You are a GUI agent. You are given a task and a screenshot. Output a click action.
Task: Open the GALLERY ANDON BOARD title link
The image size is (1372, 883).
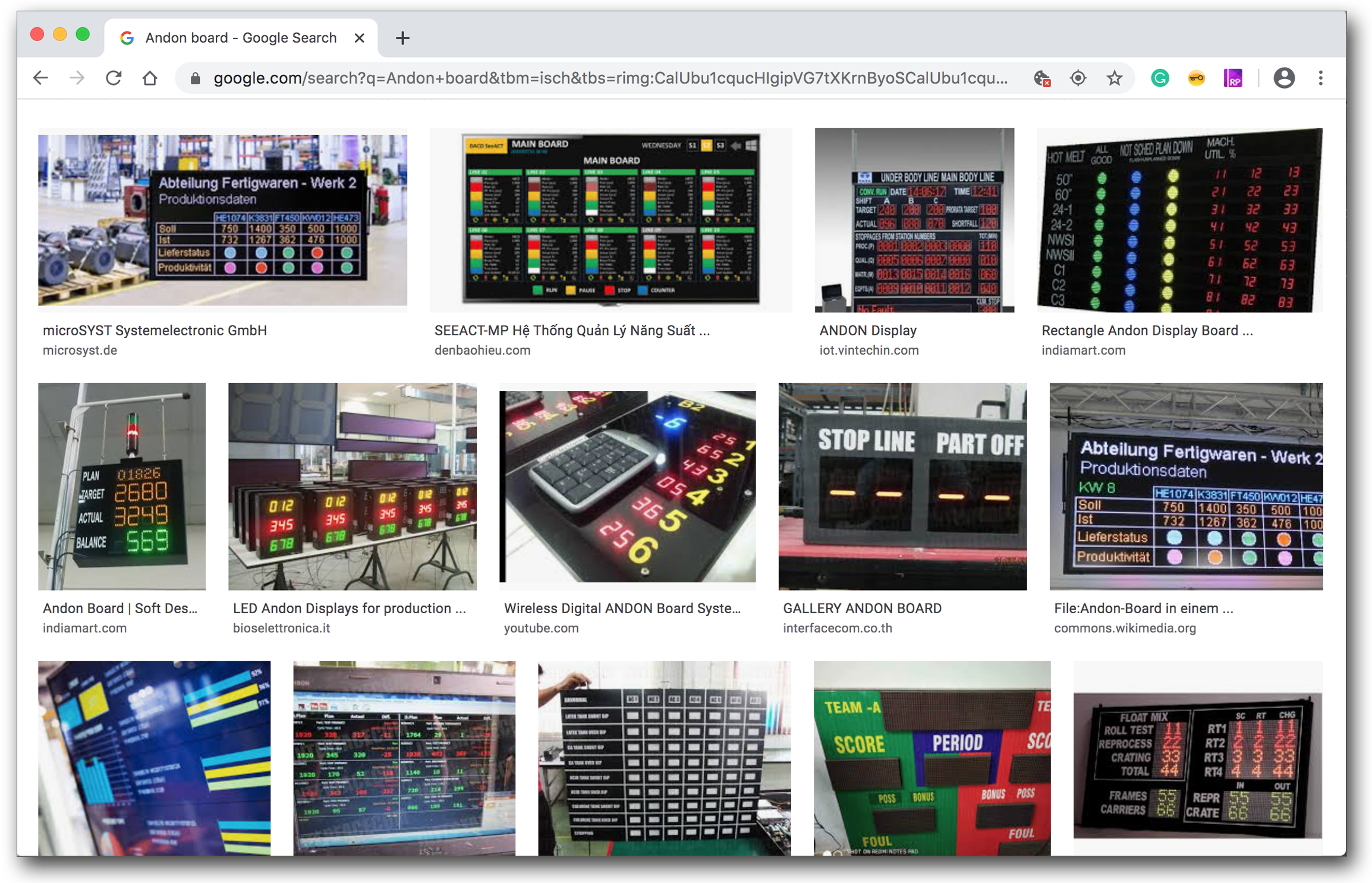click(862, 608)
